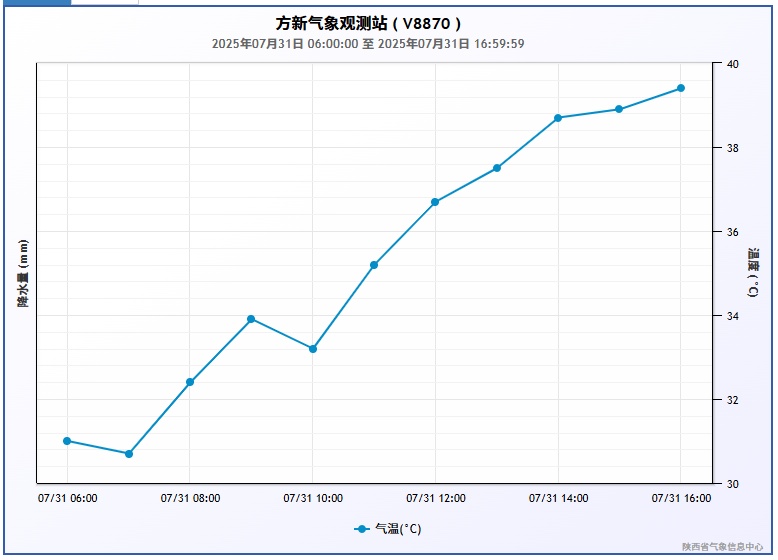778x560 pixels.
Task: Click the 温度 (°C) axis title
Action: click(x=753, y=273)
